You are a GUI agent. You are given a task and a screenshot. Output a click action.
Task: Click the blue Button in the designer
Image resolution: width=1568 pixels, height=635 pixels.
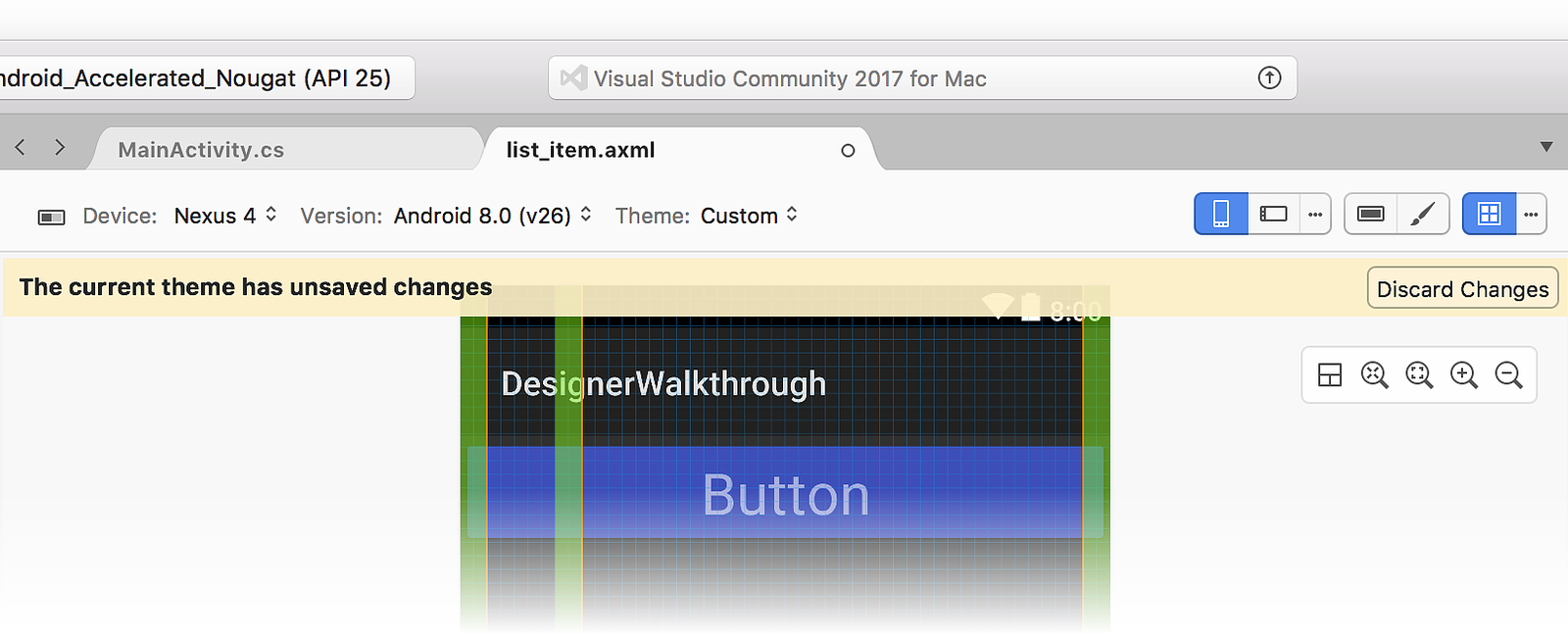click(x=785, y=493)
